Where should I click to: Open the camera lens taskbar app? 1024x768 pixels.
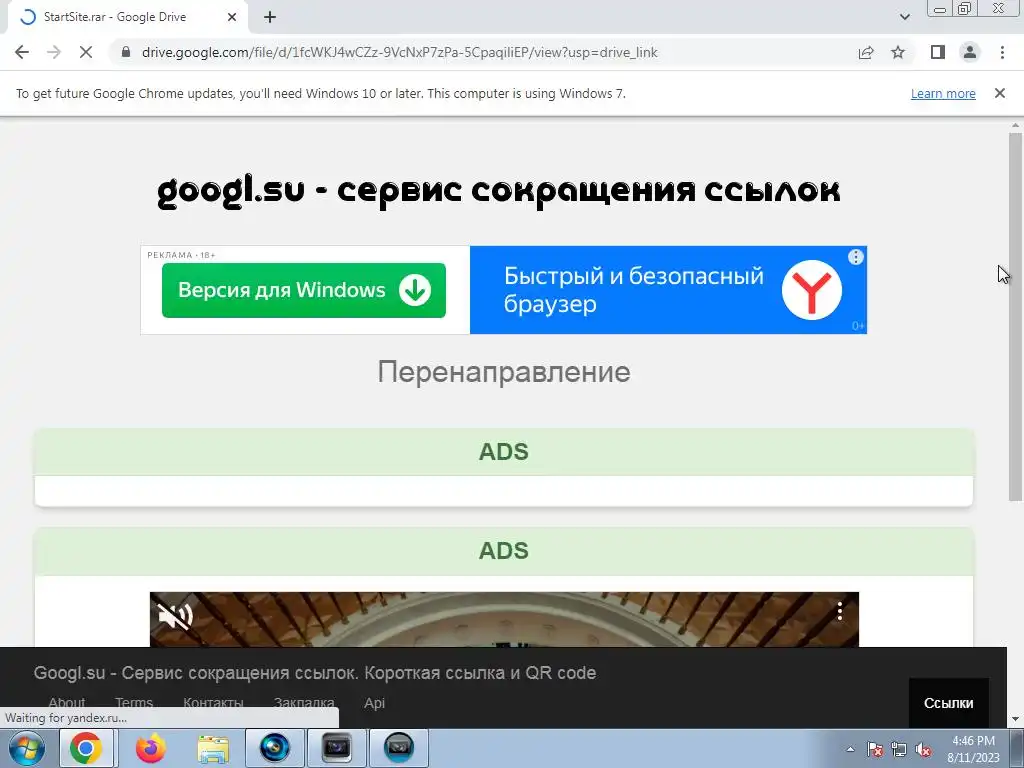[274, 748]
